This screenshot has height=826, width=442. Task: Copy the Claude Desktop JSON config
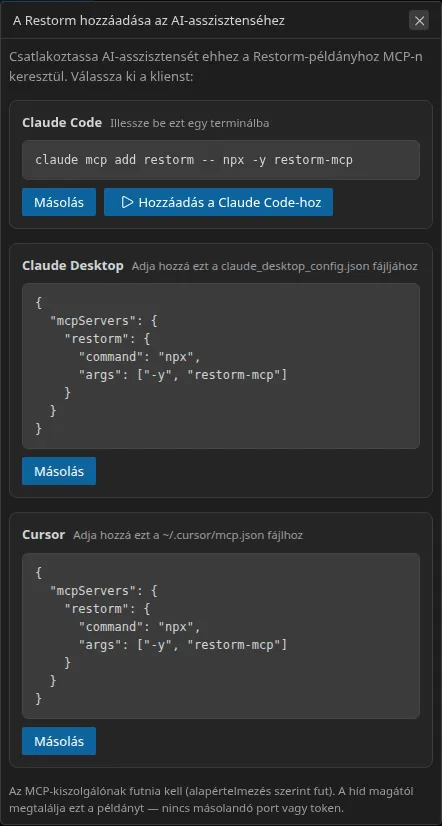(59, 471)
